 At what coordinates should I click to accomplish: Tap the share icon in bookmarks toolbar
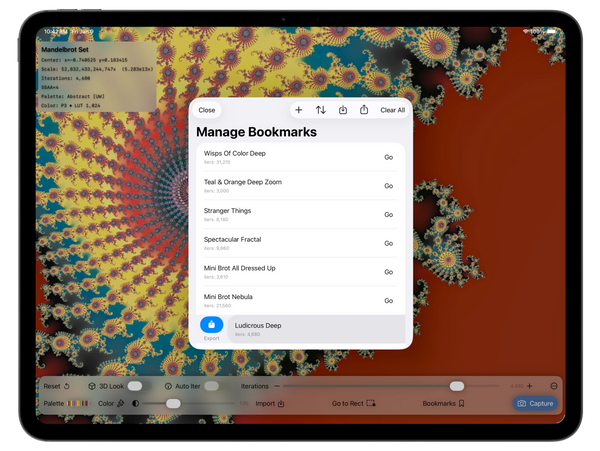coord(364,110)
